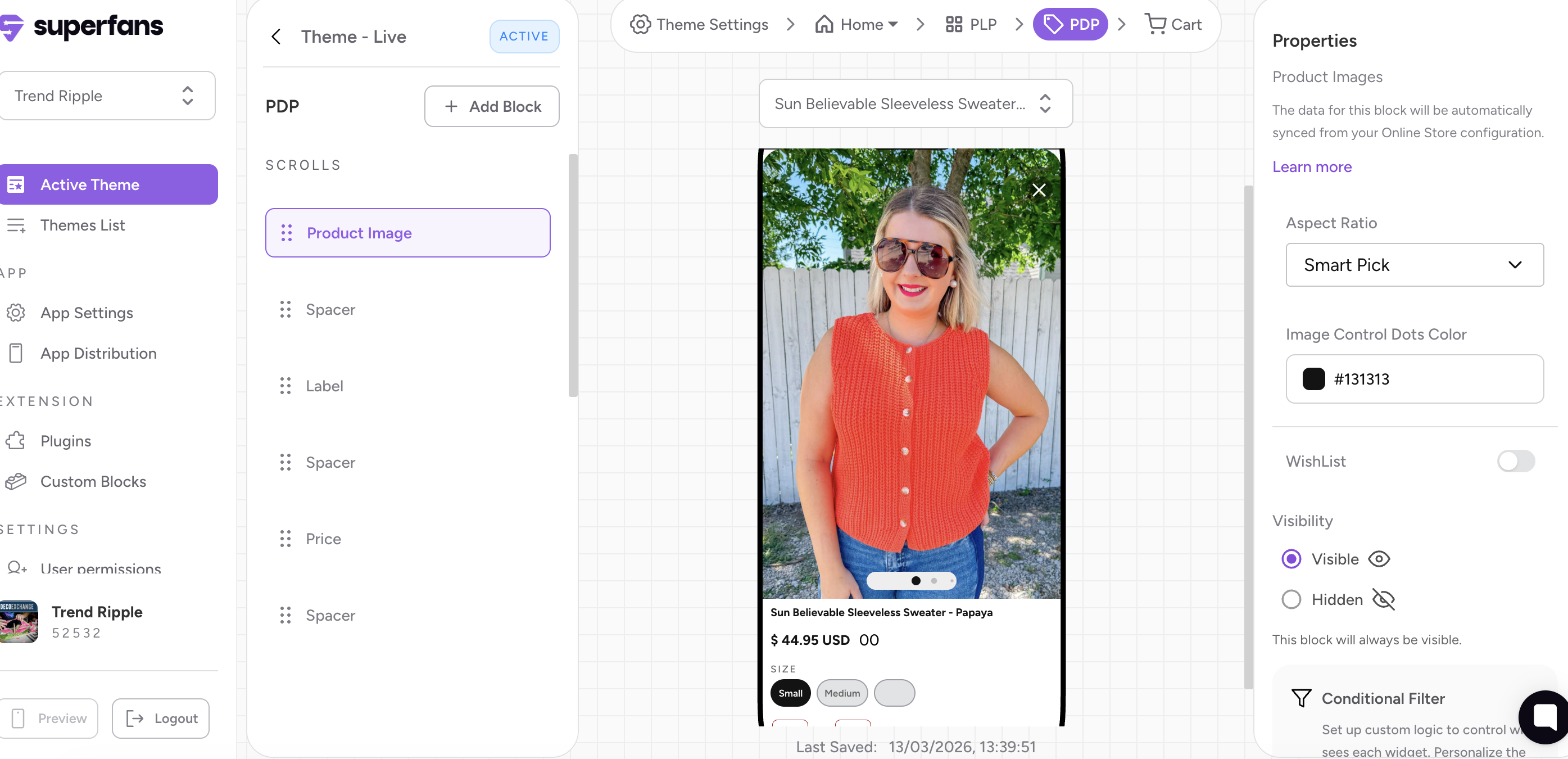
Task: Expand the Trend Ripple store selector
Action: (107, 96)
